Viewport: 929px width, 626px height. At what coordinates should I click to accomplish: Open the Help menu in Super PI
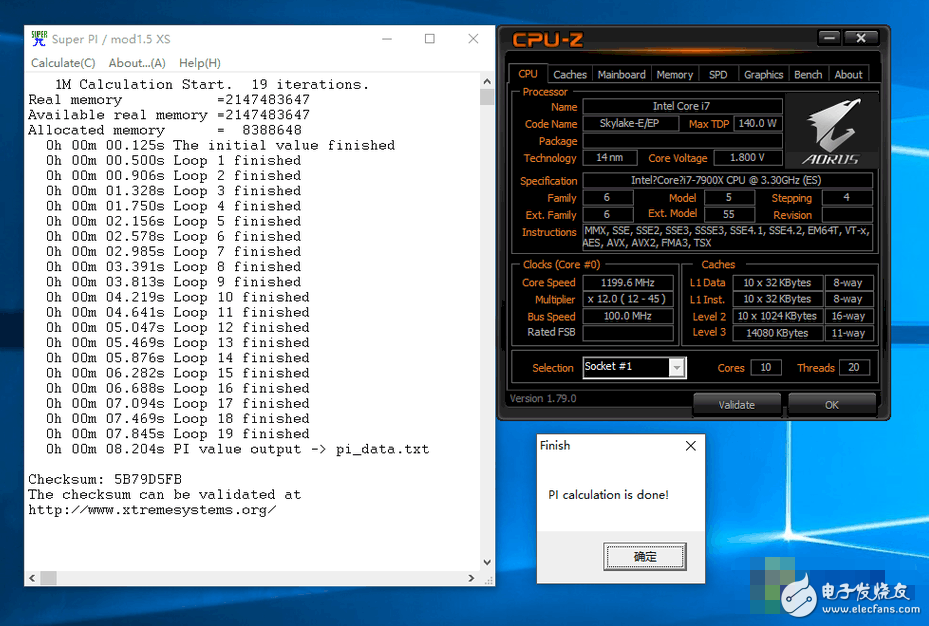(200, 62)
